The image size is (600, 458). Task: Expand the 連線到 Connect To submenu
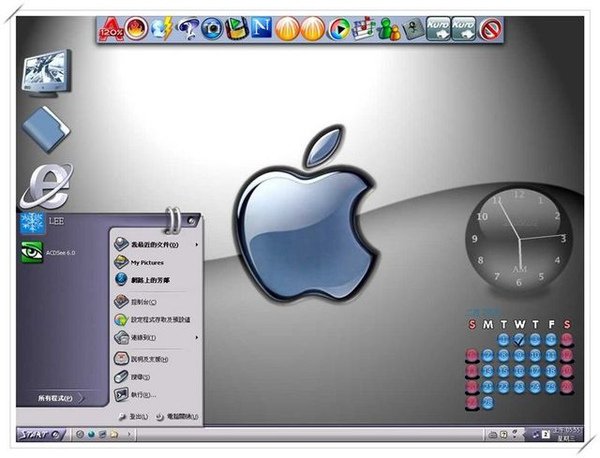click(x=156, y=337)
